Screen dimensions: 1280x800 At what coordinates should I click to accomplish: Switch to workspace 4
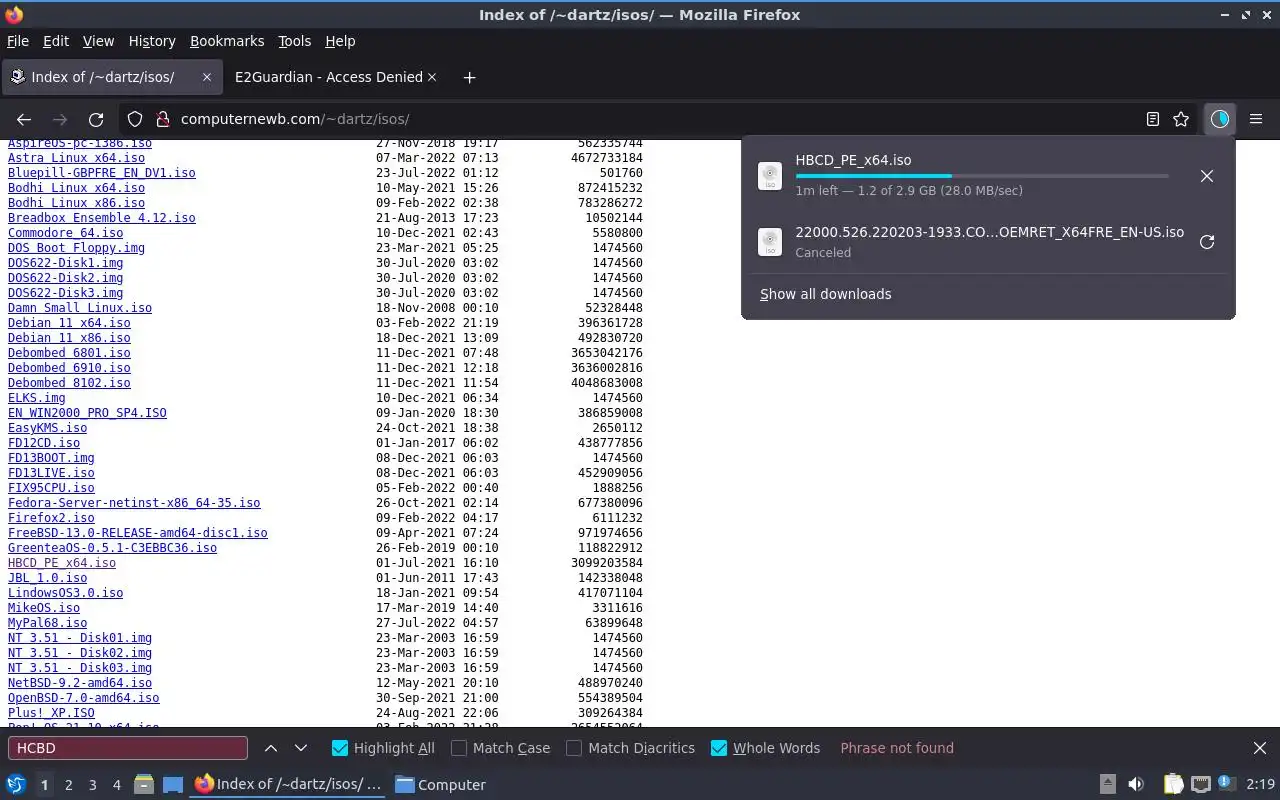coord(116,785)
